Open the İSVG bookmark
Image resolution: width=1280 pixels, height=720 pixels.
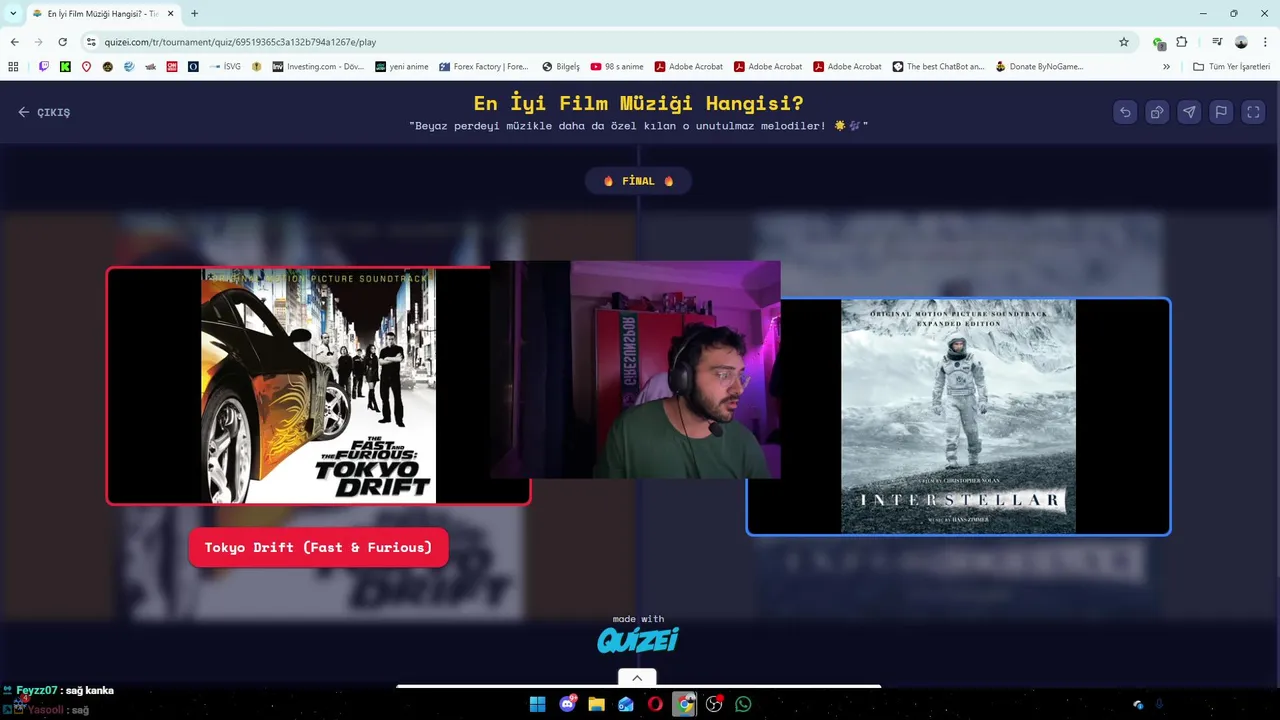pyautogui.click(x=224, y=67)
